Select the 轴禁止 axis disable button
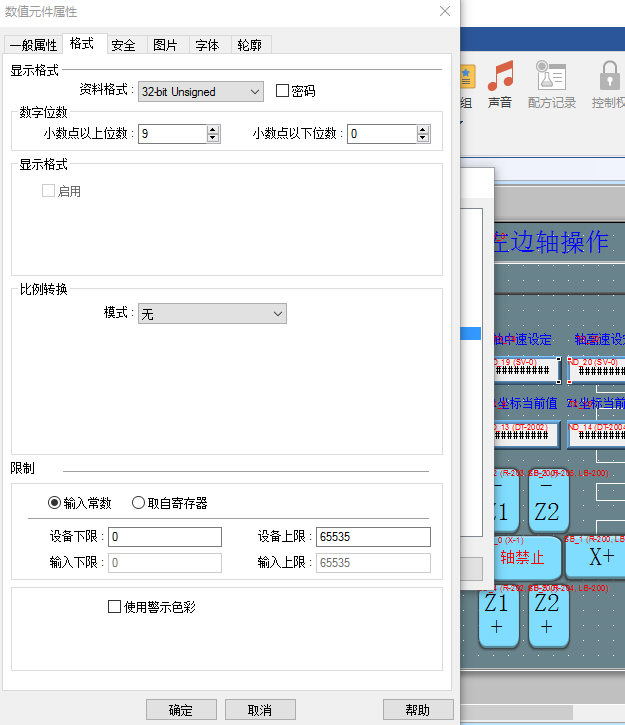This screenshot has height=725, width=625. click(x=521, y=557)
